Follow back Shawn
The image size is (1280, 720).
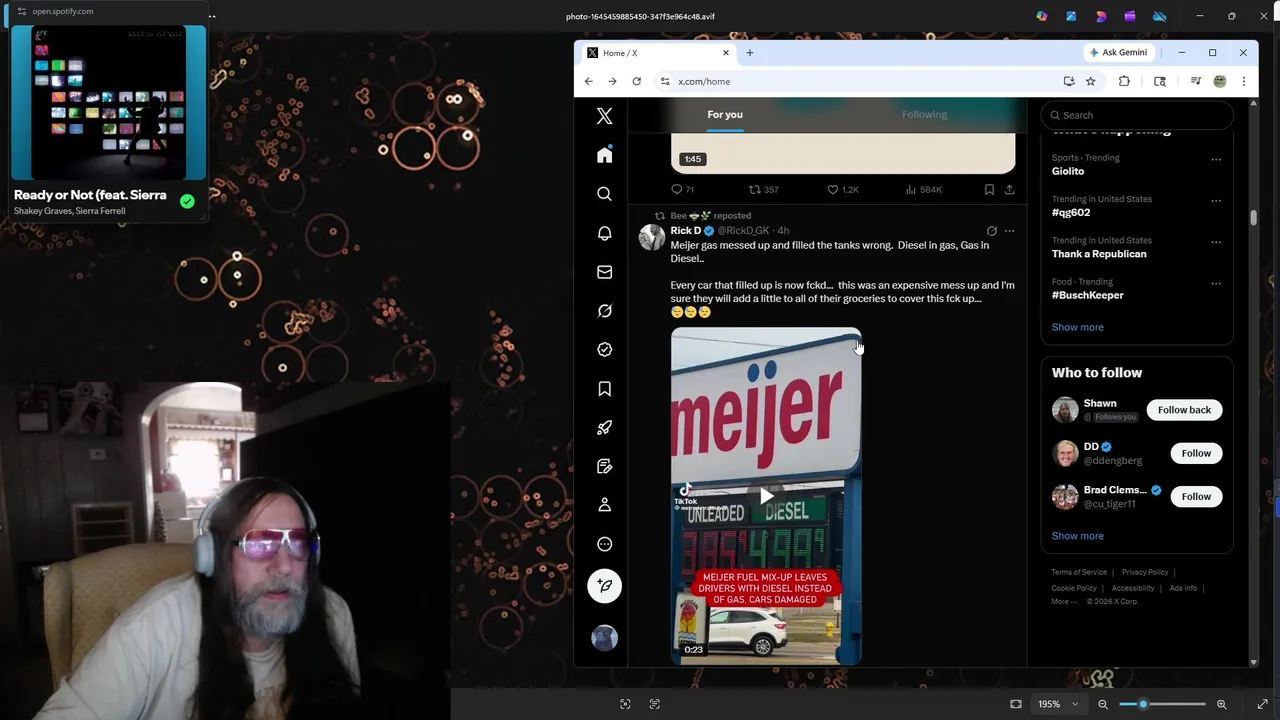[x=1184, y=410]
